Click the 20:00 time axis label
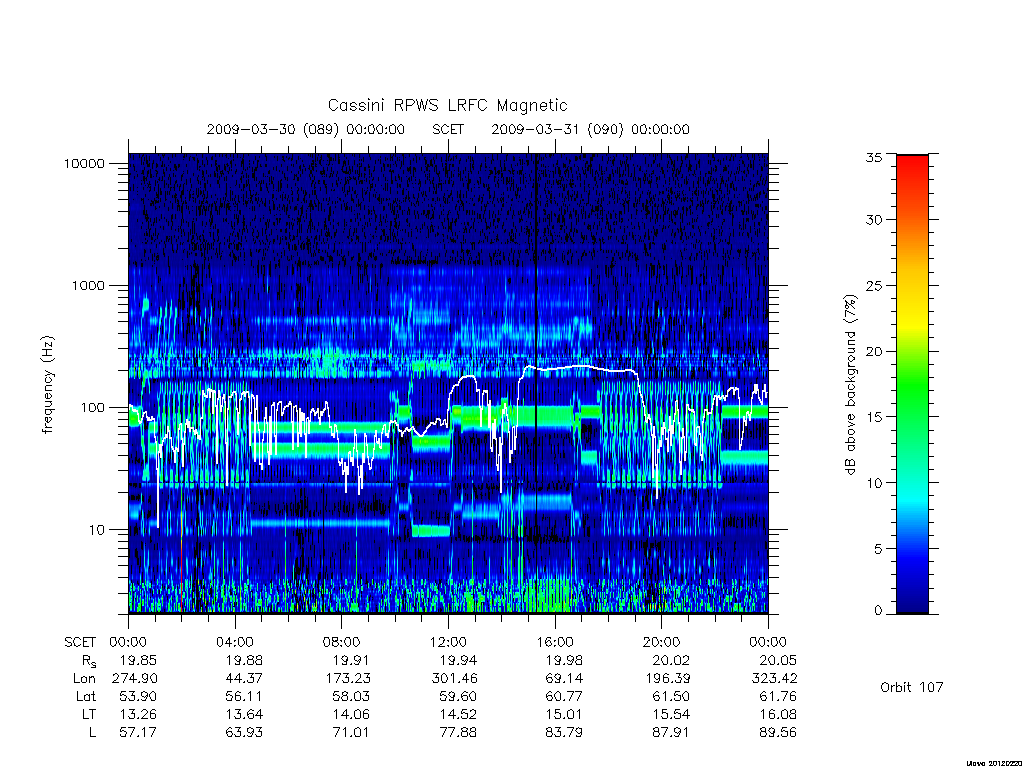The width and height of the screenshot is (1024, 768). point(662,642)
